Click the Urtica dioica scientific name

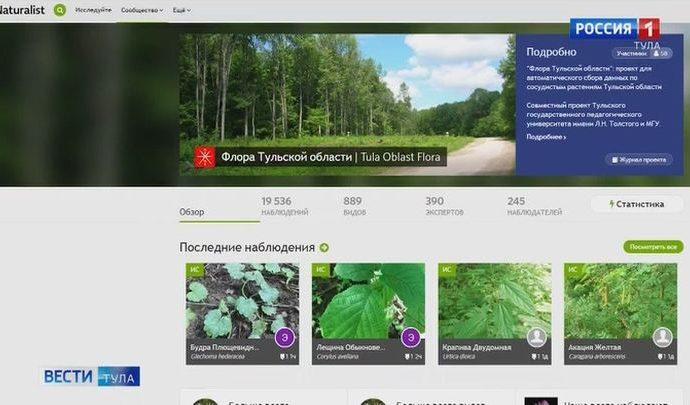[459, 357]
